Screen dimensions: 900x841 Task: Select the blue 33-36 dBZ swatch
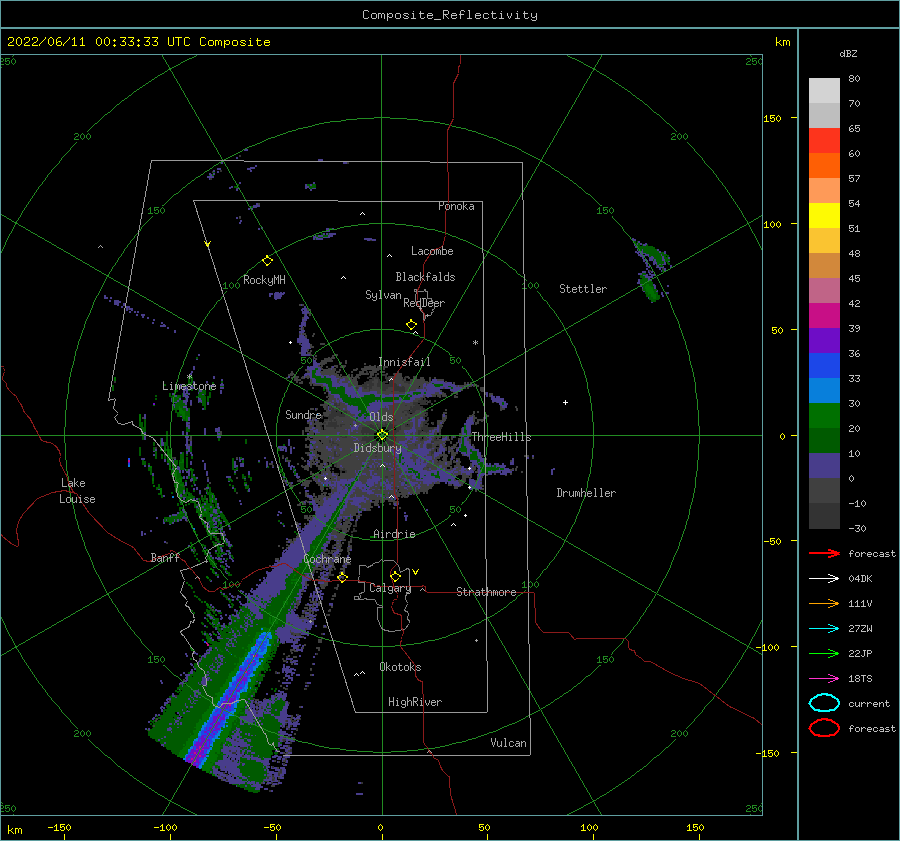tap(824, 366)
